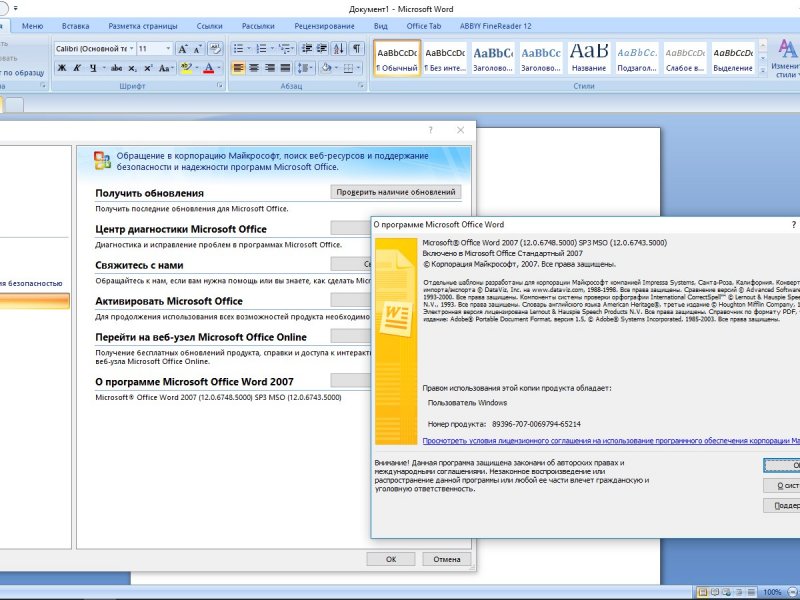The width and height of the screenshot is (800, 600).
Task: Toggle italic formatting (К) in the ribbon
Action: pos(78,68)
